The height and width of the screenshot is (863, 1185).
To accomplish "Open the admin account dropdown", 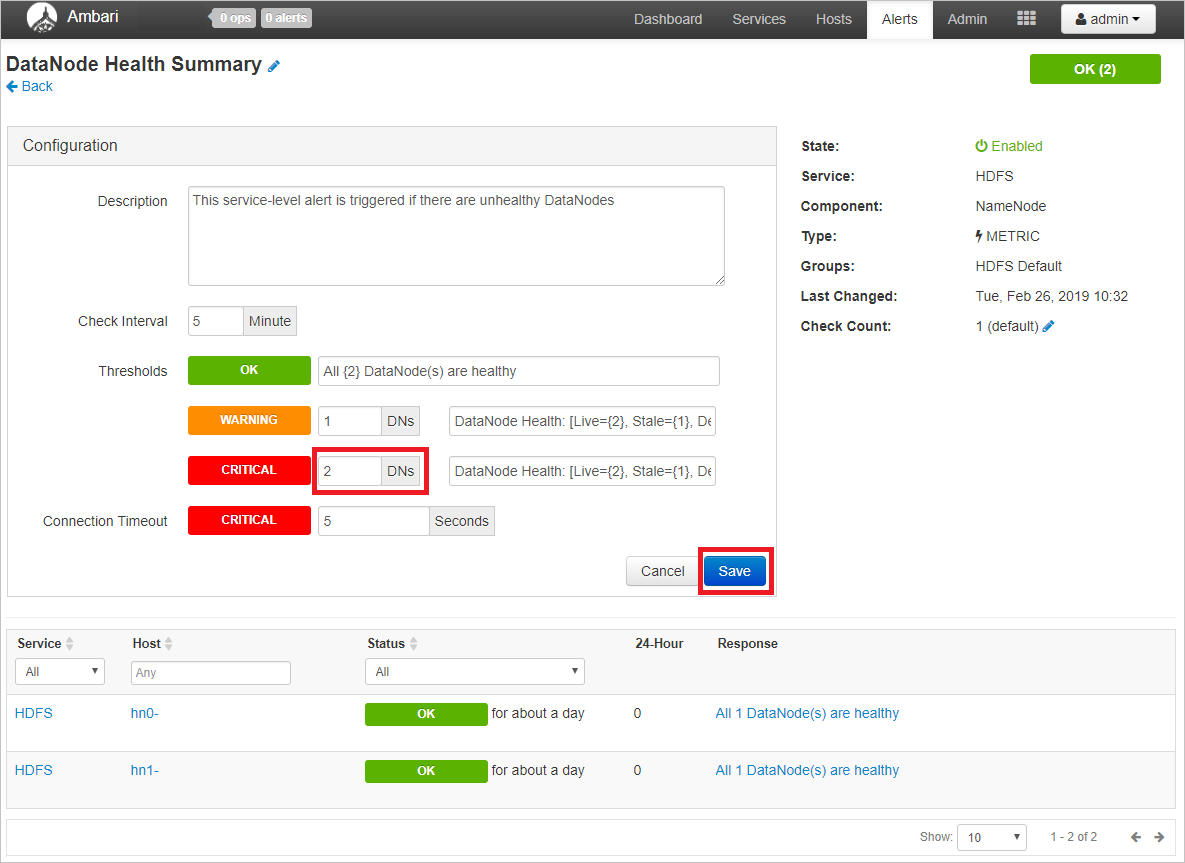I will coord(1108,18).
